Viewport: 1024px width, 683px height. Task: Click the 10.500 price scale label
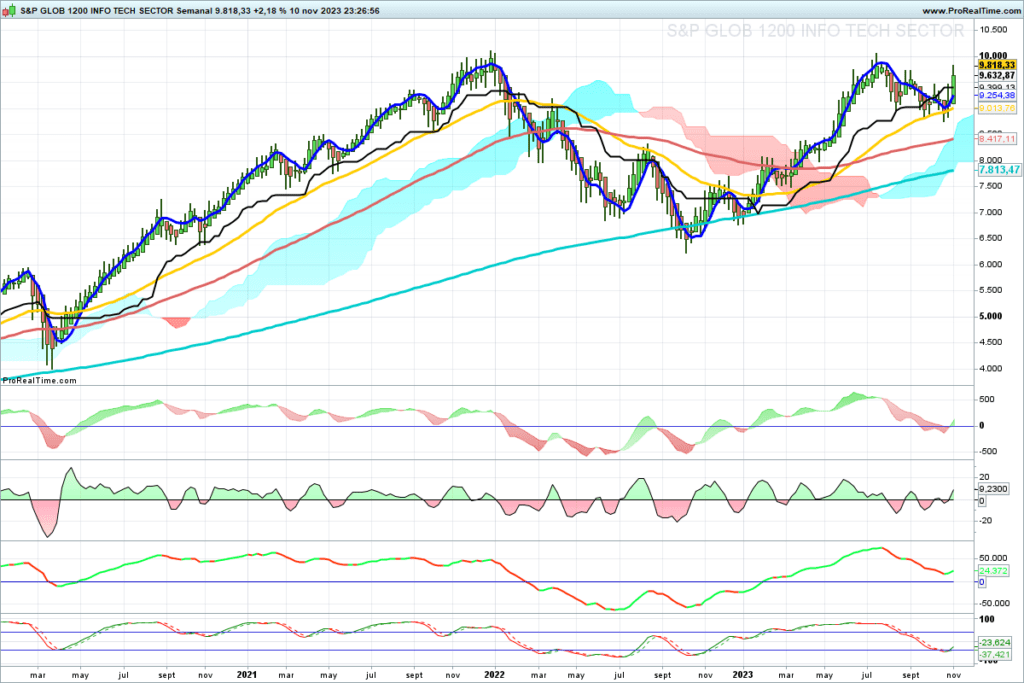pos(993,30)
